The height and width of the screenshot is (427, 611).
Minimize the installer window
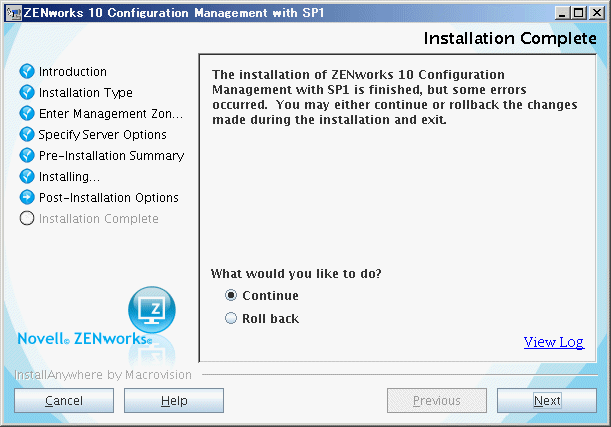562,13
